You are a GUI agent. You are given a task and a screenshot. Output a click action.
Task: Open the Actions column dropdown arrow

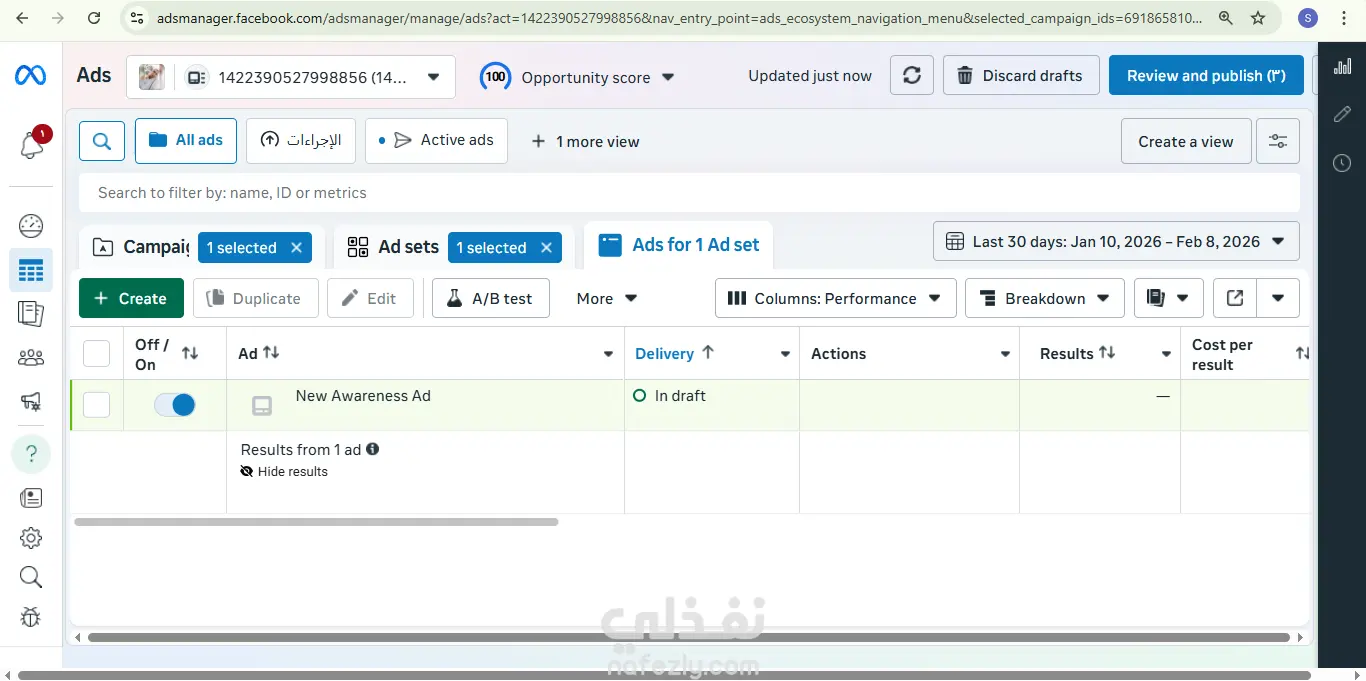coord(1005,354)
